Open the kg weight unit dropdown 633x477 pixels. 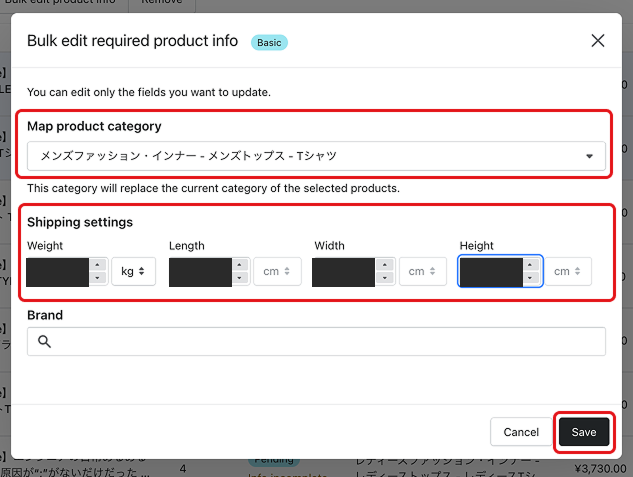[133, 272]
